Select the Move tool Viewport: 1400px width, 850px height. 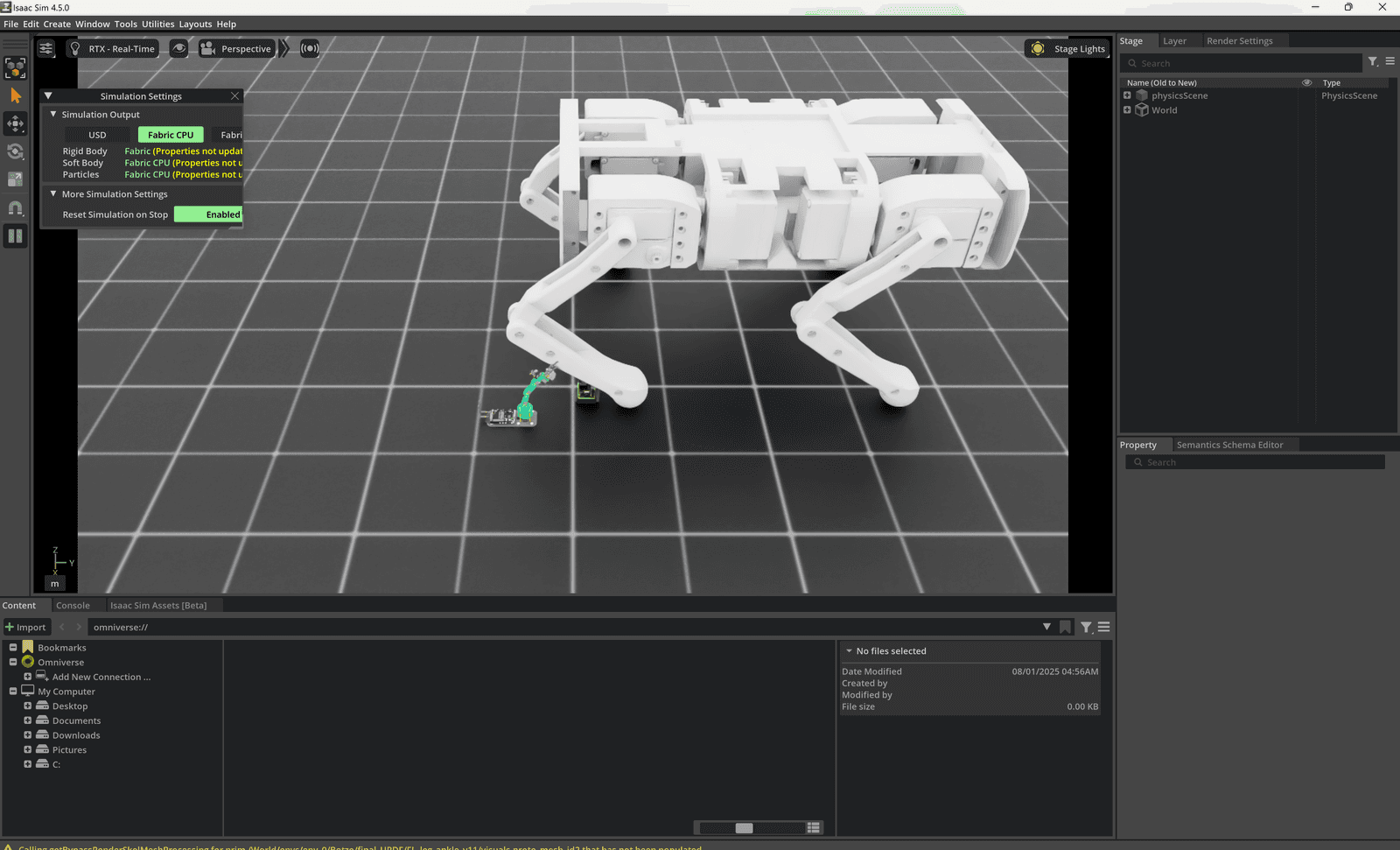16,123
